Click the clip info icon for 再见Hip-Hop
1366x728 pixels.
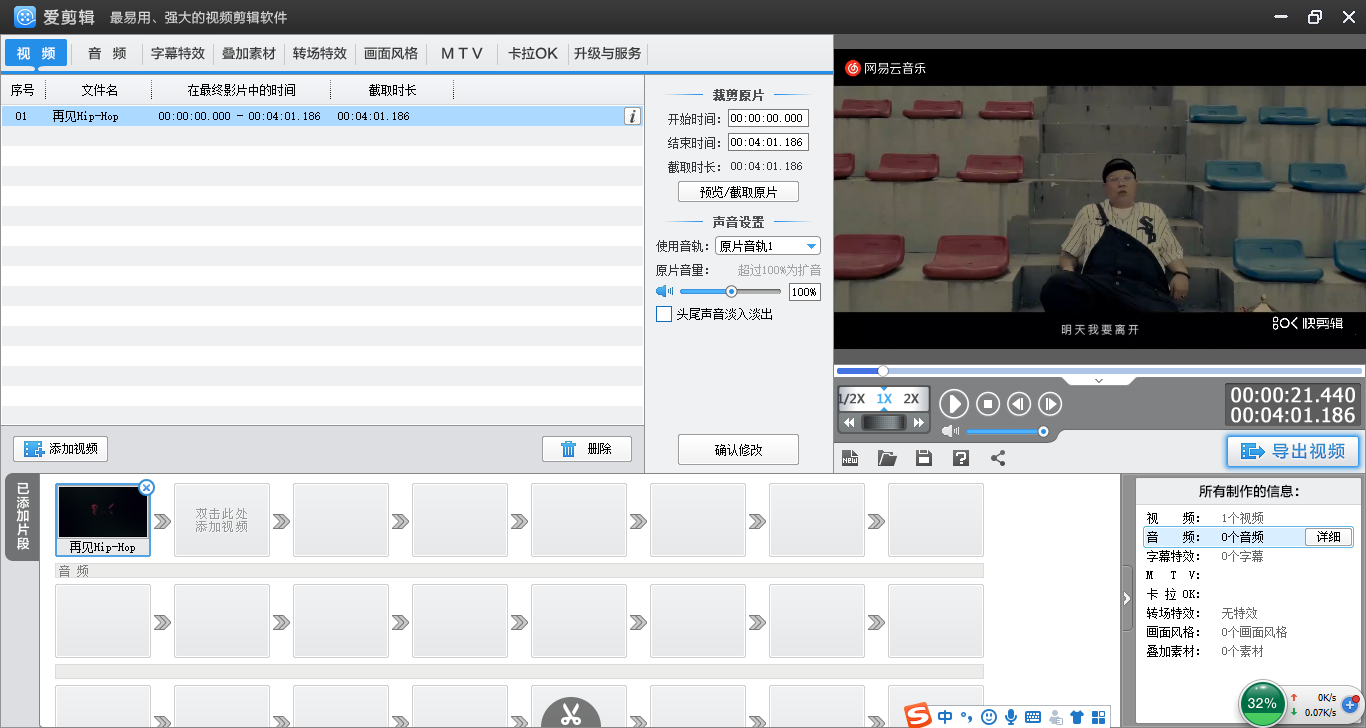click(x=632, y=116)
